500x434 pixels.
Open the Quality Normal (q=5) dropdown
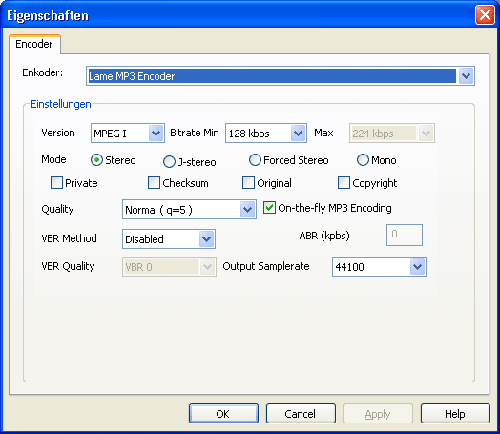[189, 209]
